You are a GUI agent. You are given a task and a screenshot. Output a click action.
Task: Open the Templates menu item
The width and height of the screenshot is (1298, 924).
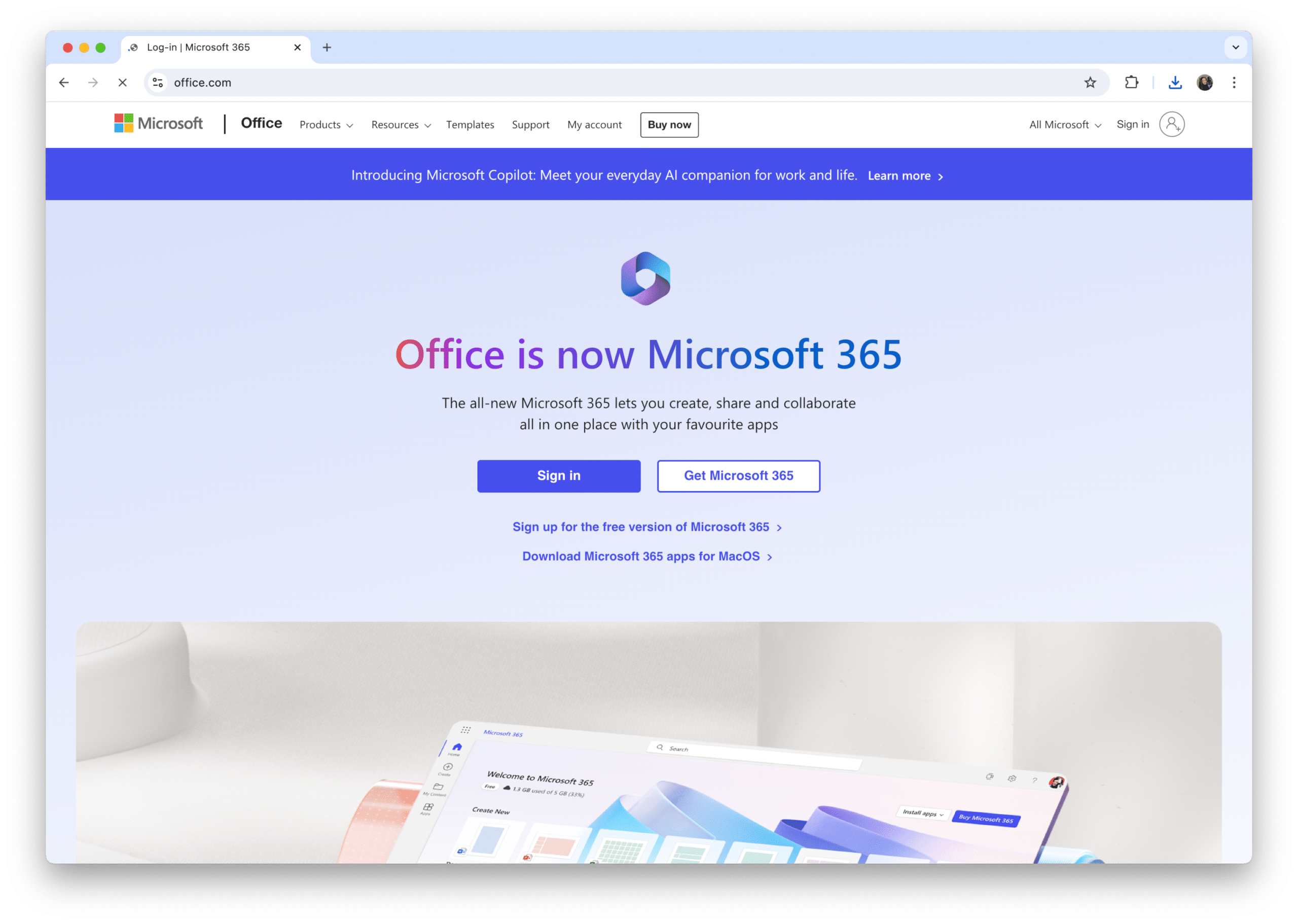[x=470, y=125]
